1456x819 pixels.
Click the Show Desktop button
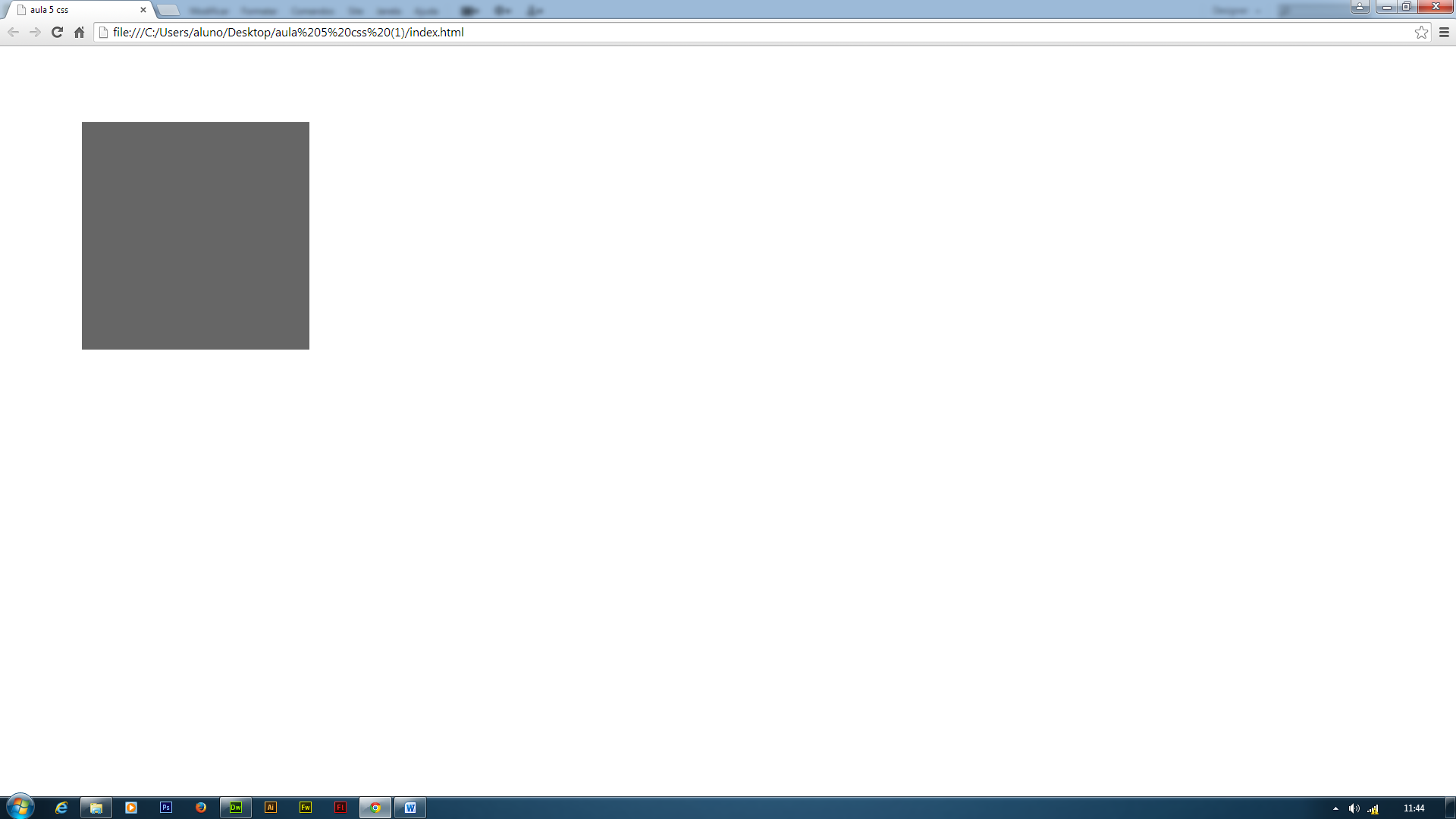coord(1450,808)
